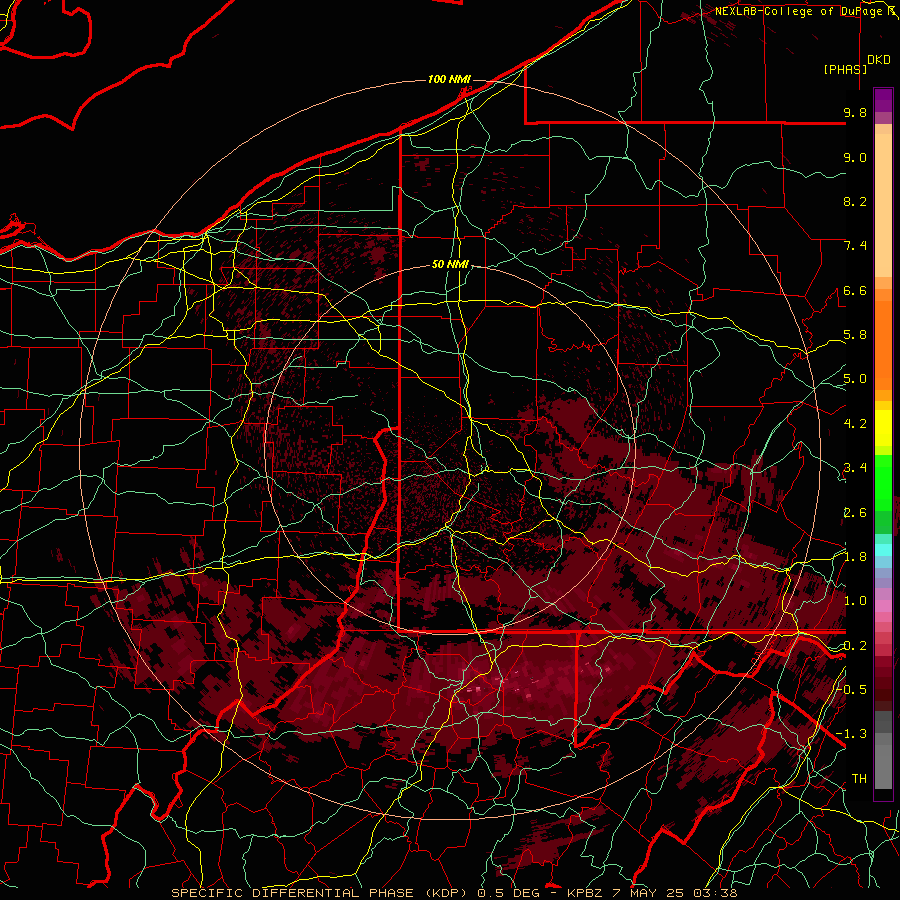This screenshot has width=900, height=900.
Task: Pick the peach segment of the color scale
Action: click(x=883, y=205)
